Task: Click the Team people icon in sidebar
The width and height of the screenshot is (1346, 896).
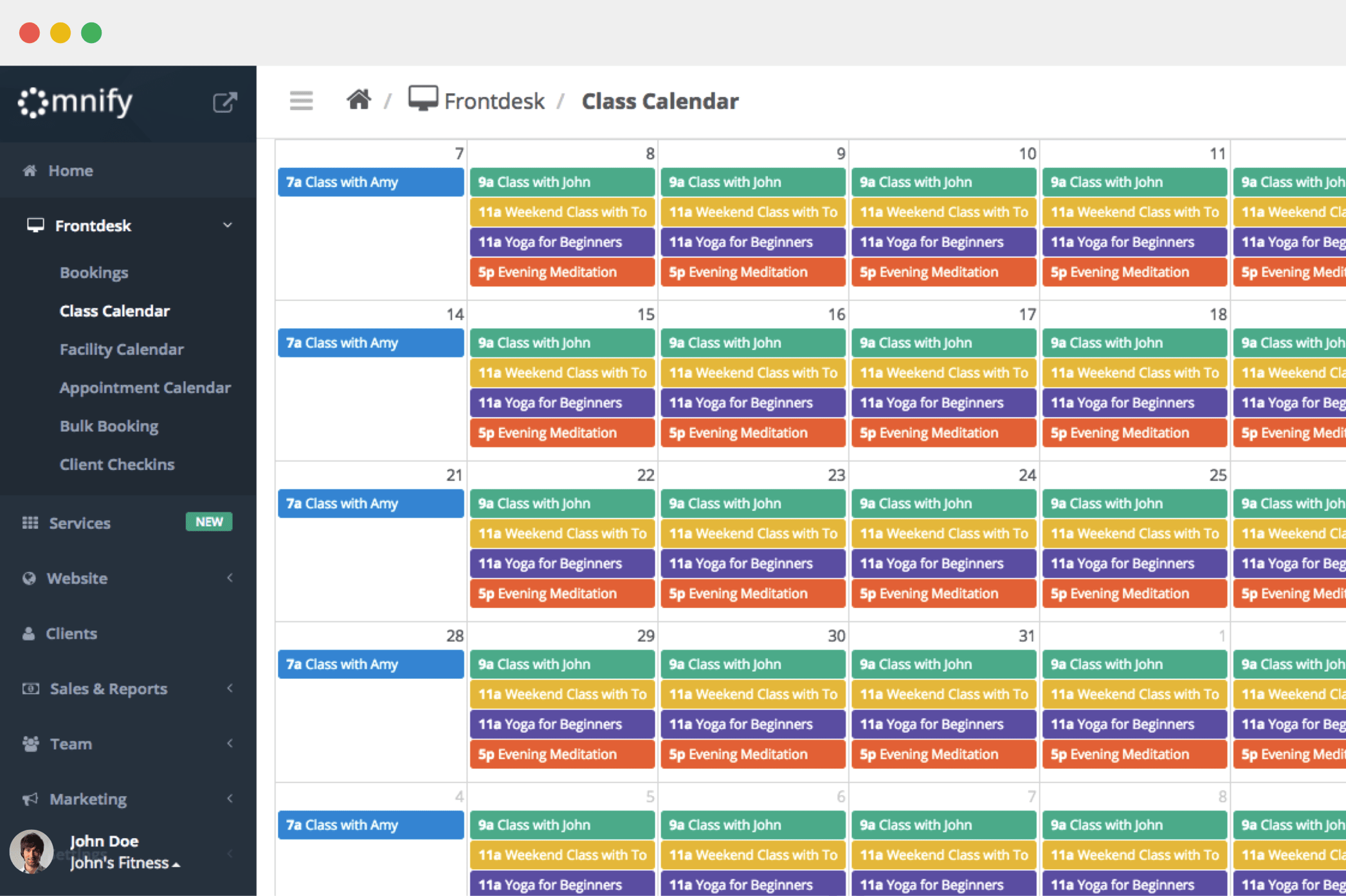Action: click(30, 744)
